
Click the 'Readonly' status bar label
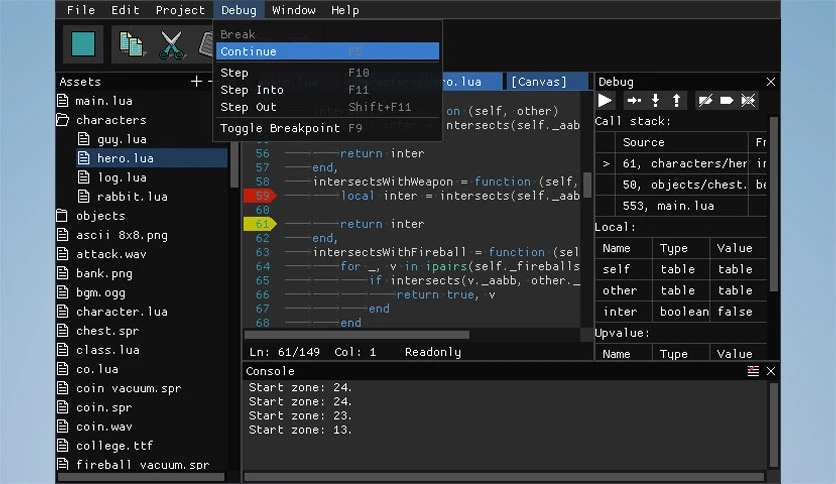(x=433, y=352)
